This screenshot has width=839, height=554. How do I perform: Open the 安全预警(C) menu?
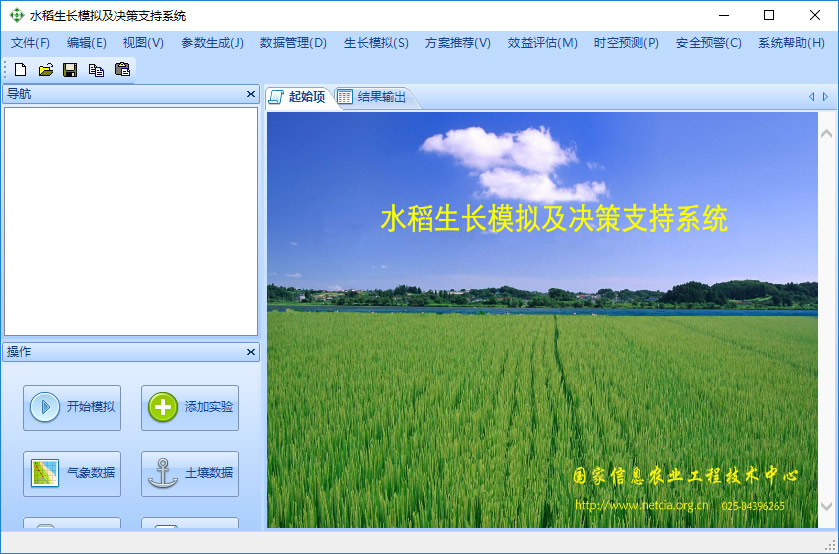tap(708, 43)
